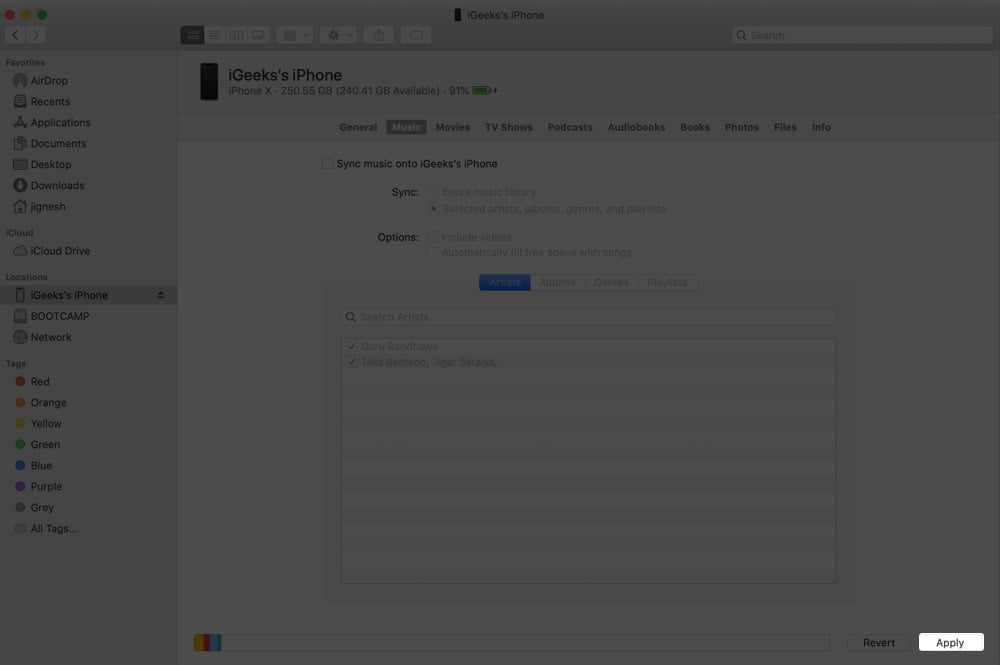The height and width of the screenshot is (665, 1000).
Task: Switch to the Podcasts tab
Action: [x=570, y=127]
